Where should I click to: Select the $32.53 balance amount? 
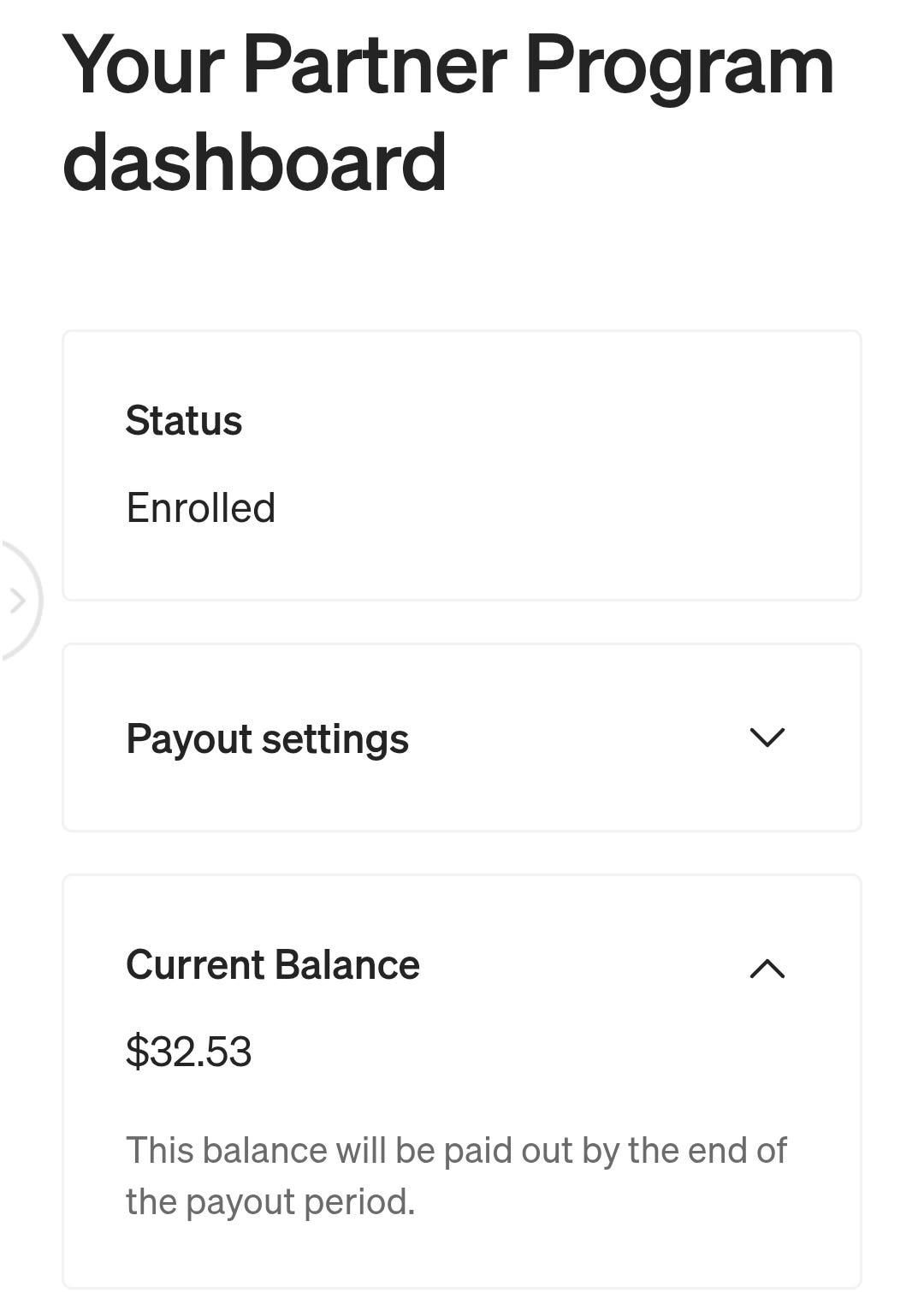[188, 1051]
